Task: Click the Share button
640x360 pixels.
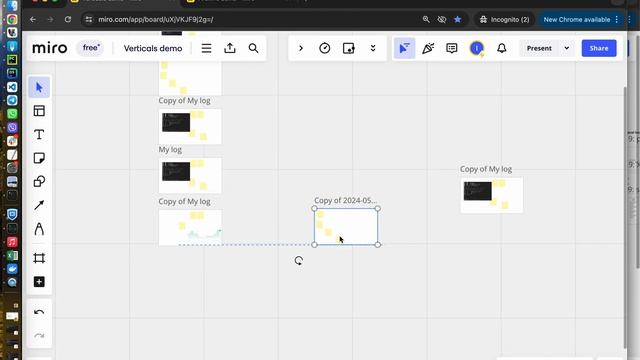Action: point(599,48)
